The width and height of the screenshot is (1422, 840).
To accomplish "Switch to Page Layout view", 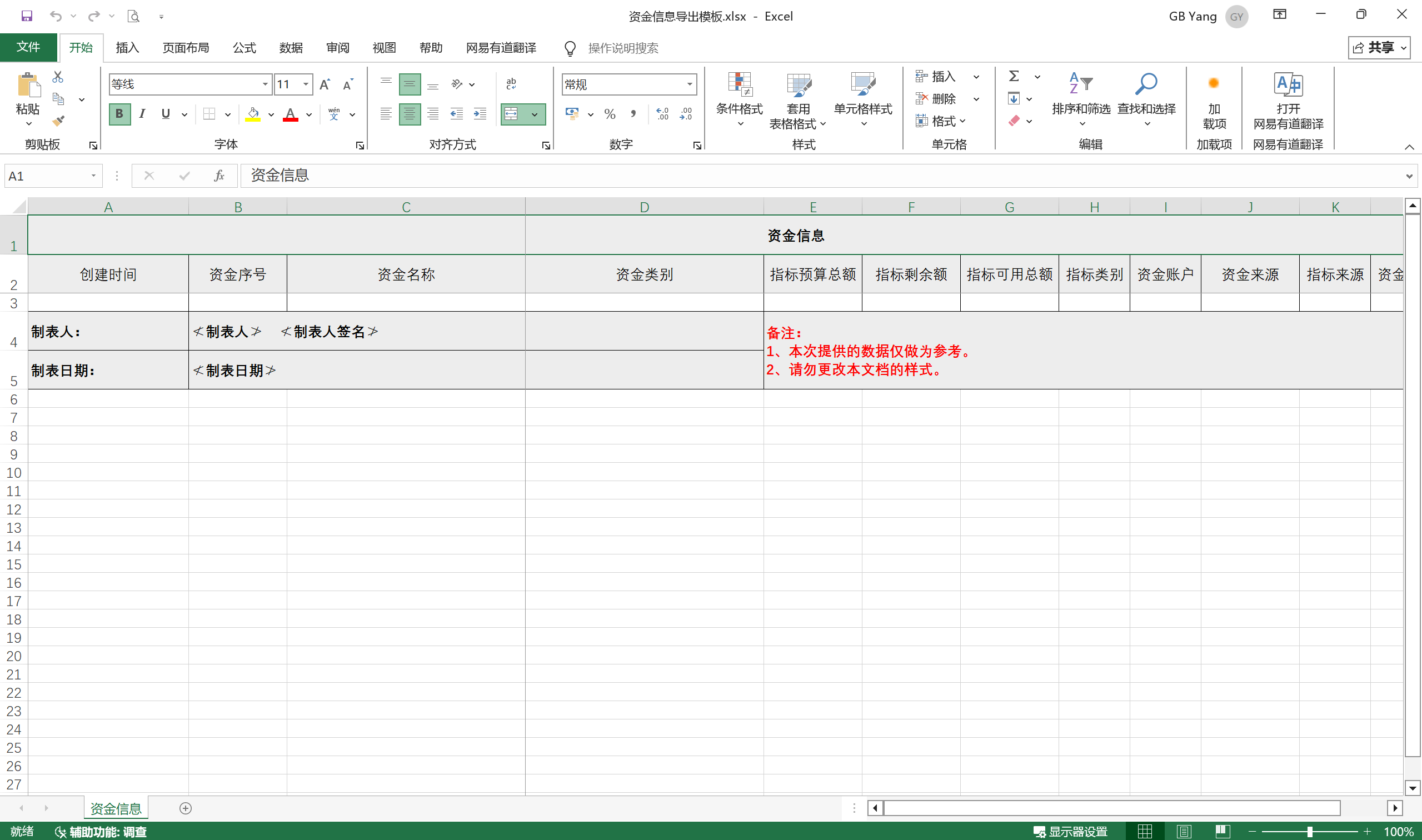I will 1184,832.
